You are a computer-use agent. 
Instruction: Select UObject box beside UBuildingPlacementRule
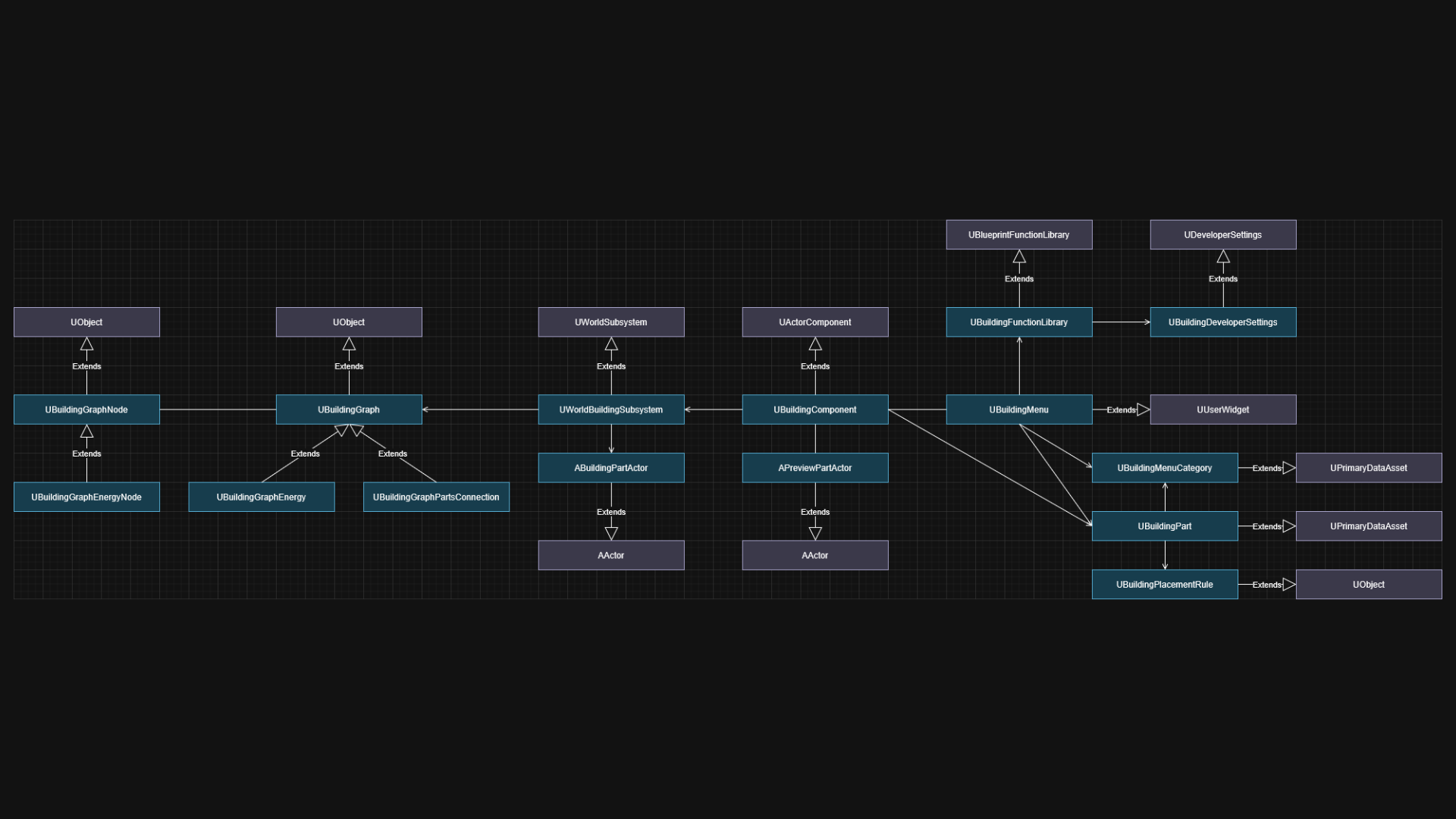(x=1369, y=585)
